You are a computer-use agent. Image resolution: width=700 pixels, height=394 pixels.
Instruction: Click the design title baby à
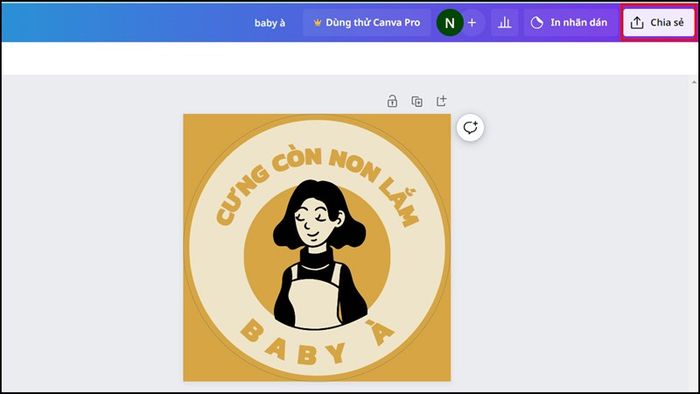coord(270,23)
